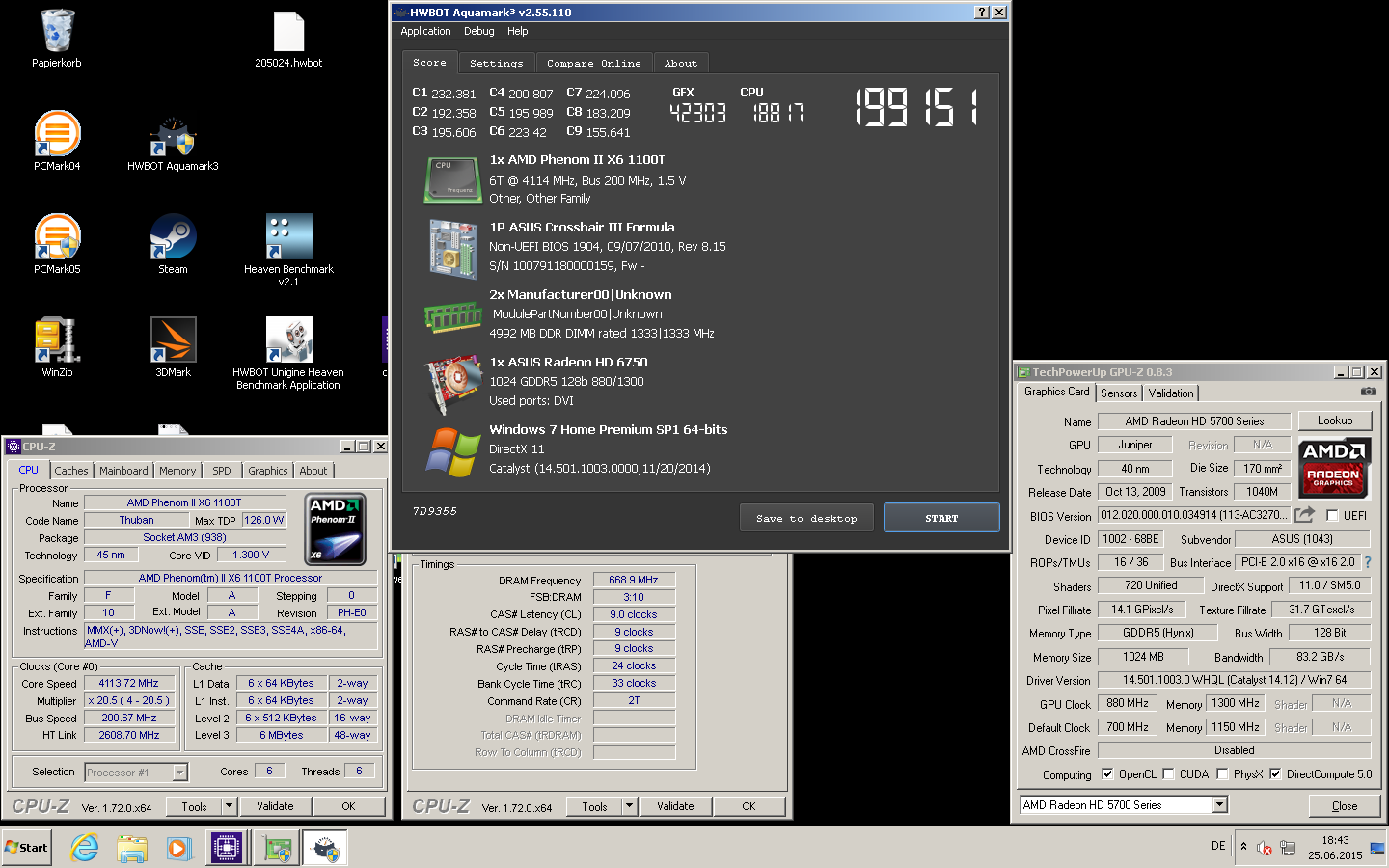Switch to the Compare Online tab
The width and height of the screenshot is (1389, 868).
593,63
